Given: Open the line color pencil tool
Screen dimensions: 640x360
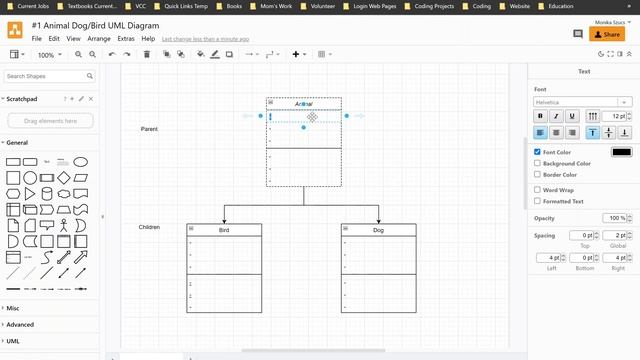Looking at the screenshot, I should tap(215, 54).
